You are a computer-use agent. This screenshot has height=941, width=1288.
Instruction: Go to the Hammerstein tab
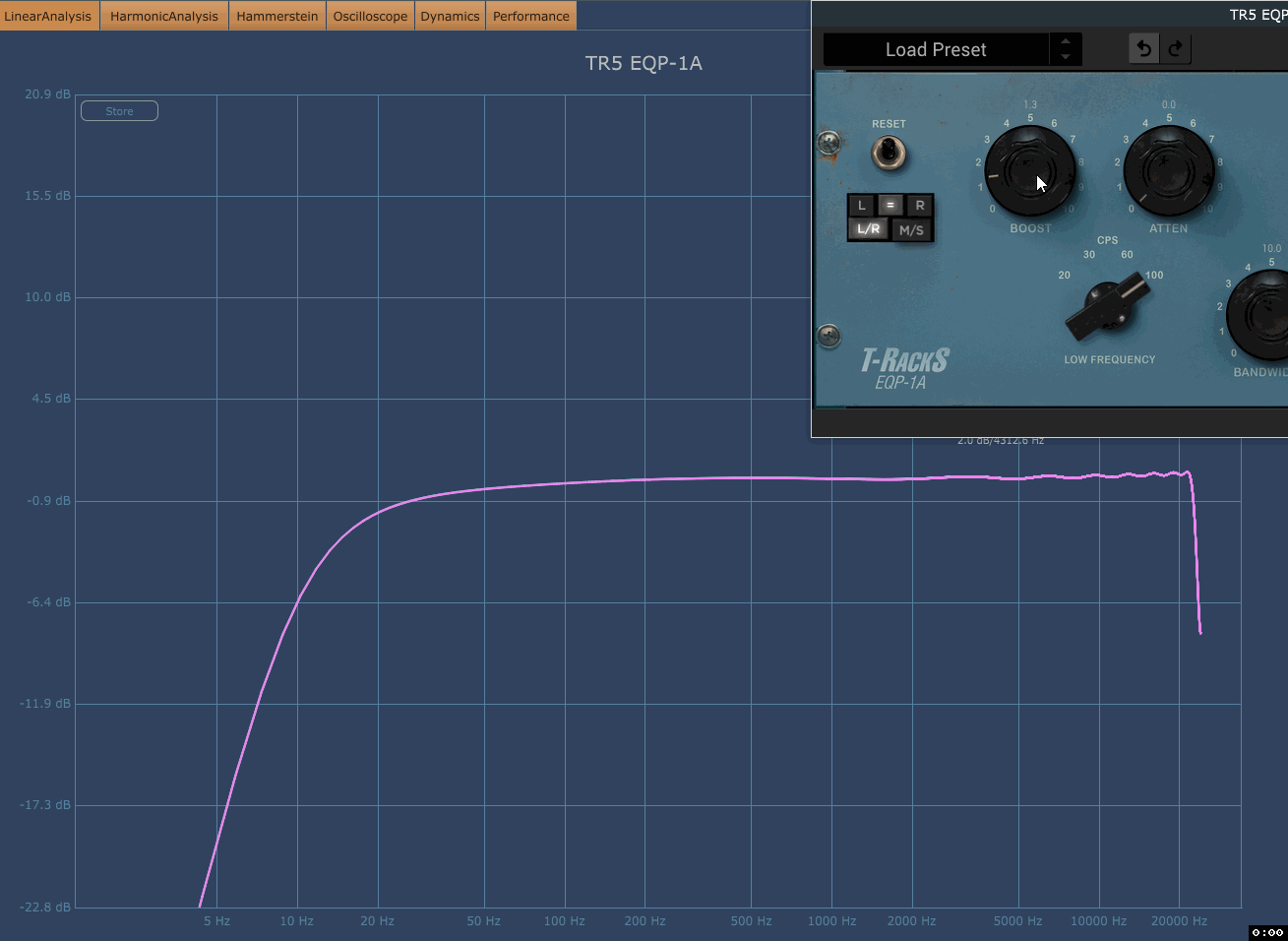277,16
